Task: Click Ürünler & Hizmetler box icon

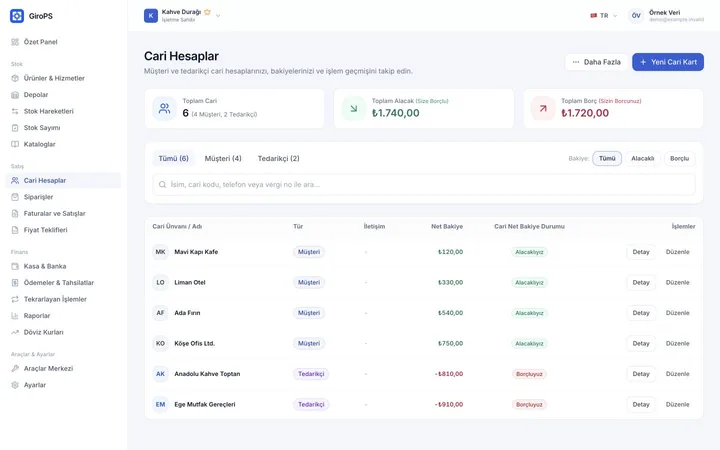Action: (15, 78)
